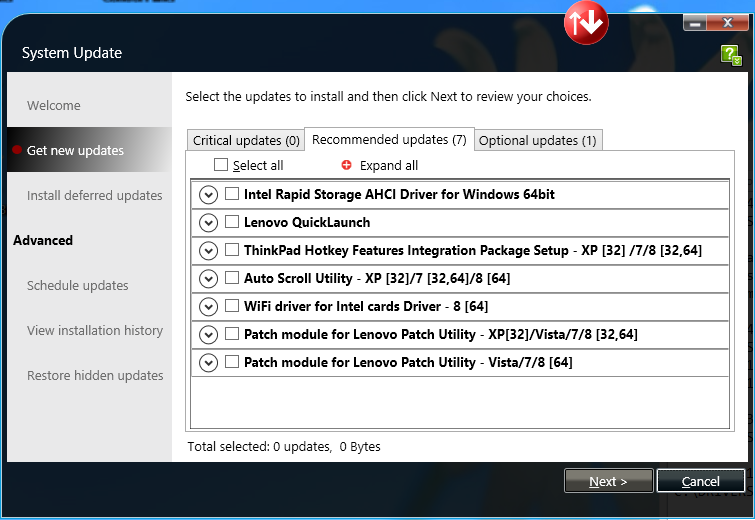Check Intel Rapid Storage AHCI Driver update
This screenshot has width=755, height=520.
pyautogui.click(x=232, y=194)
